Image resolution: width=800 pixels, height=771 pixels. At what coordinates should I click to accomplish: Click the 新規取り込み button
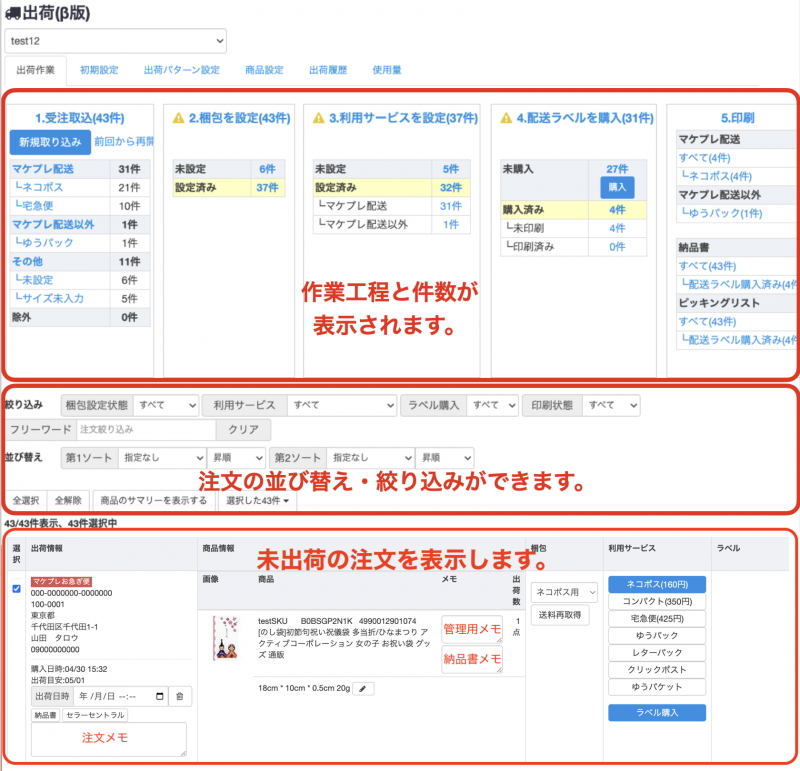50,142
